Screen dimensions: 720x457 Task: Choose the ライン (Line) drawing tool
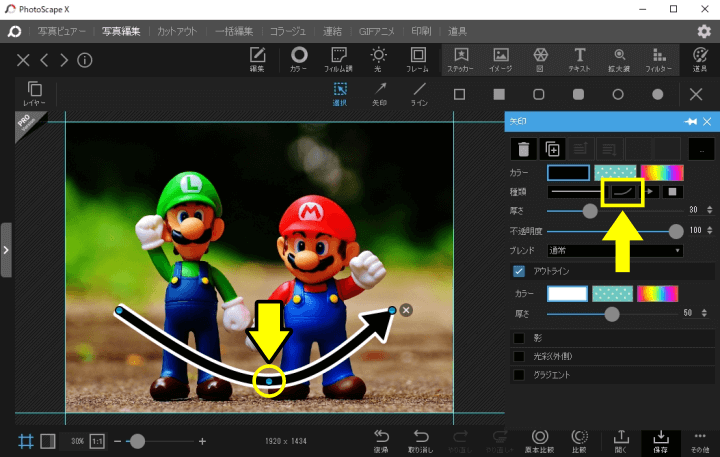pos(419,94)
